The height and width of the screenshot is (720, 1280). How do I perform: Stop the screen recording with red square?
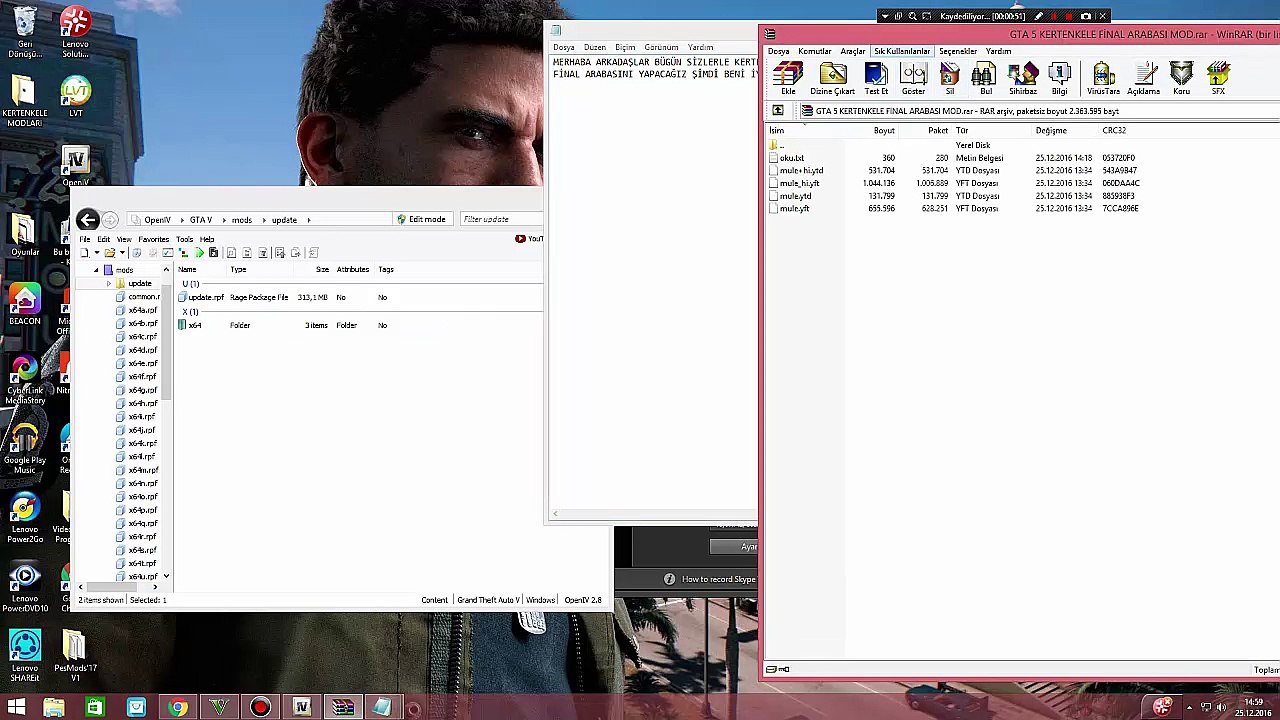pyautogui.click(x=1070, y=16)
